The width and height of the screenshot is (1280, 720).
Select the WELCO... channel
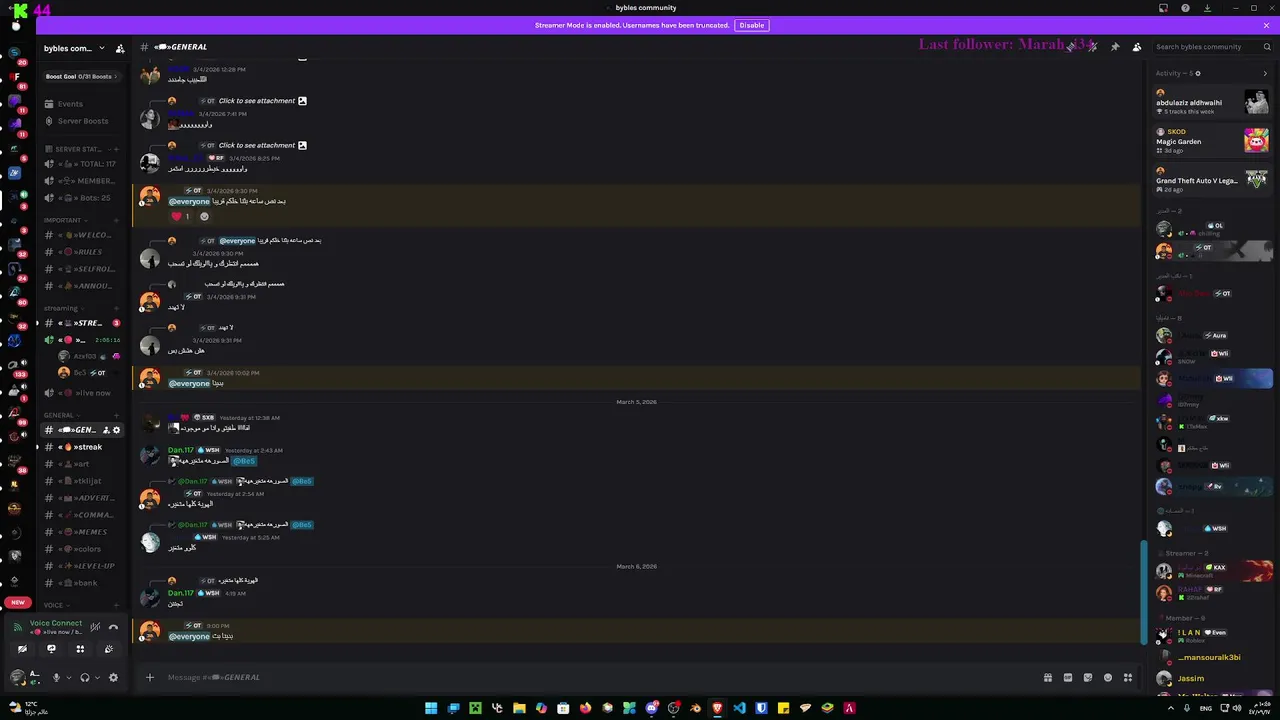82,235
